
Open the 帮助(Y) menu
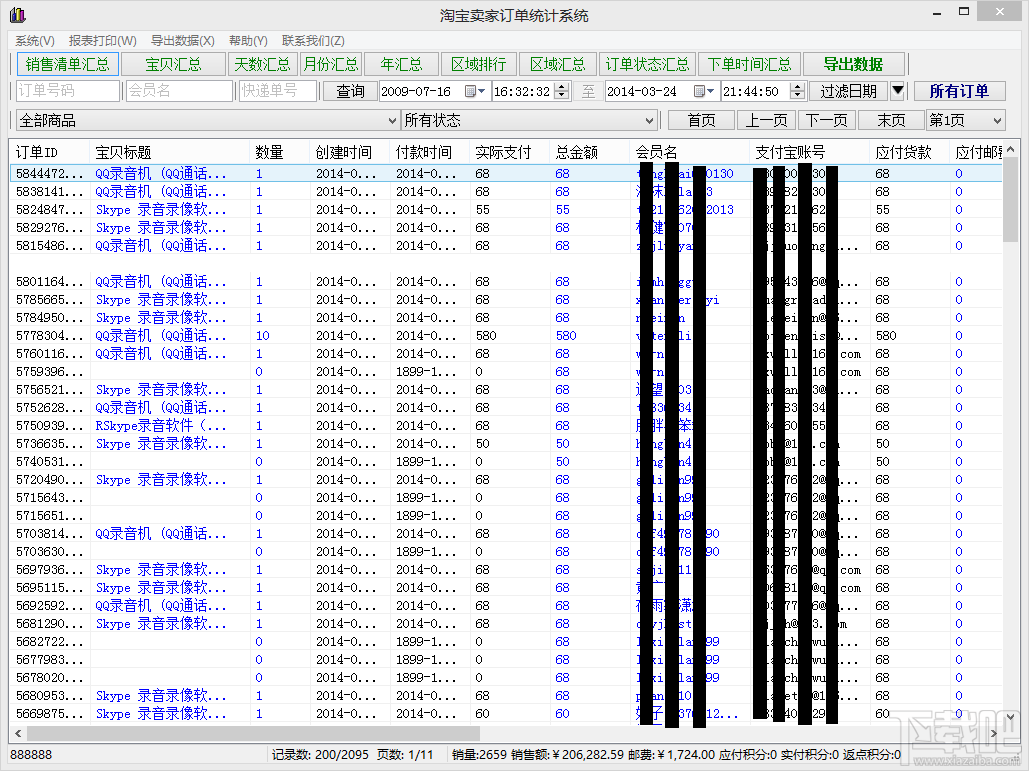[x=248, y=41]
